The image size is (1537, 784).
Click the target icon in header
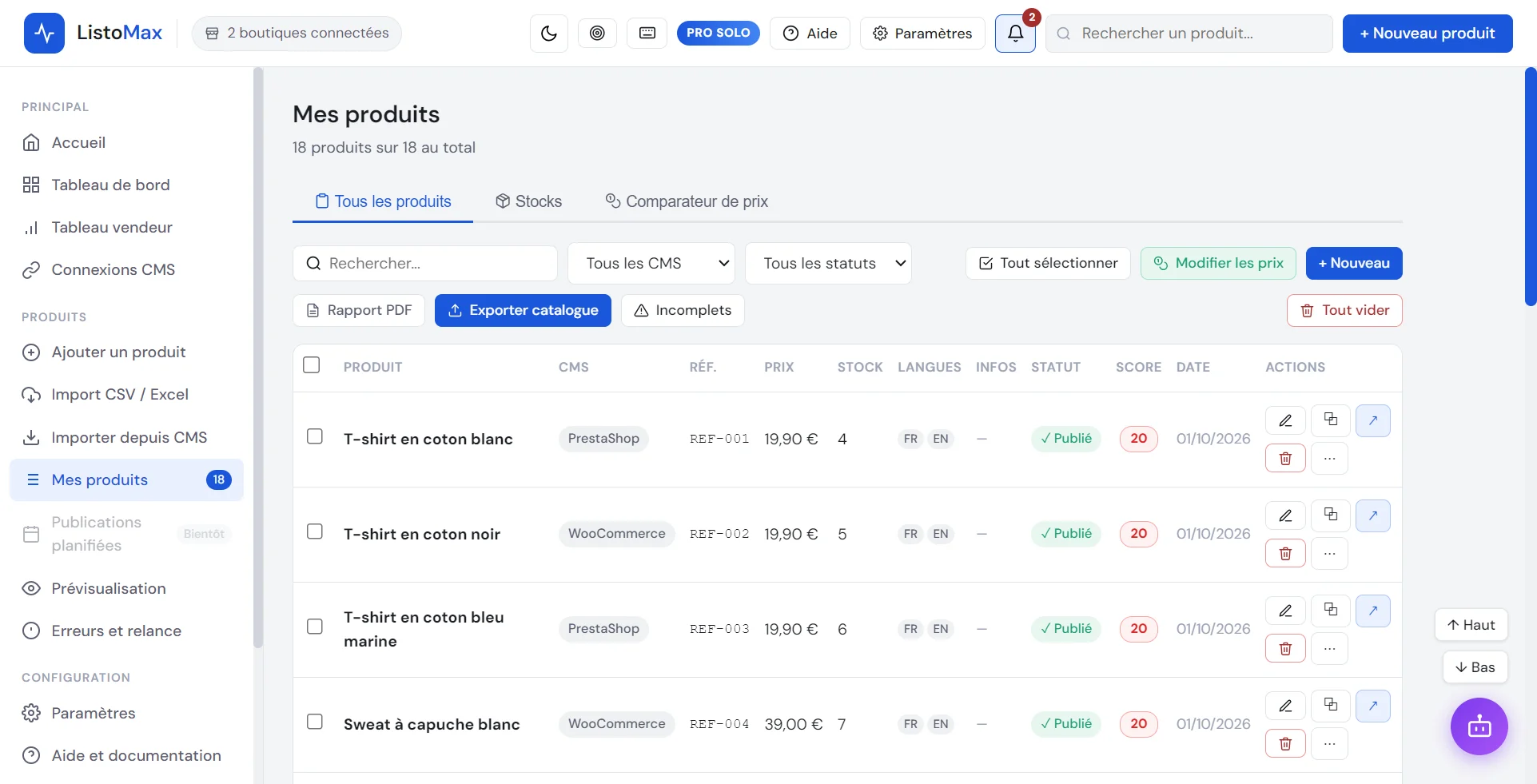point(597,33)
